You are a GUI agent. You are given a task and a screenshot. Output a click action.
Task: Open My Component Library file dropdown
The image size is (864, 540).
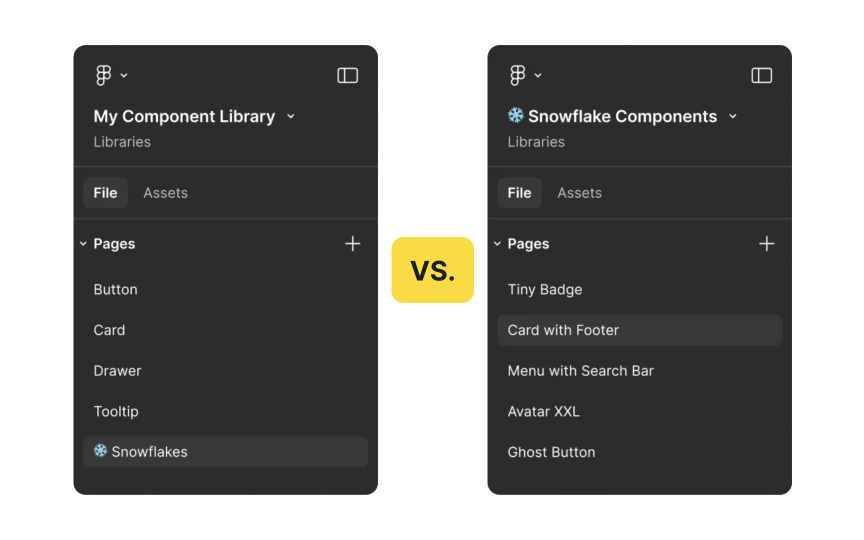point(291,116)
